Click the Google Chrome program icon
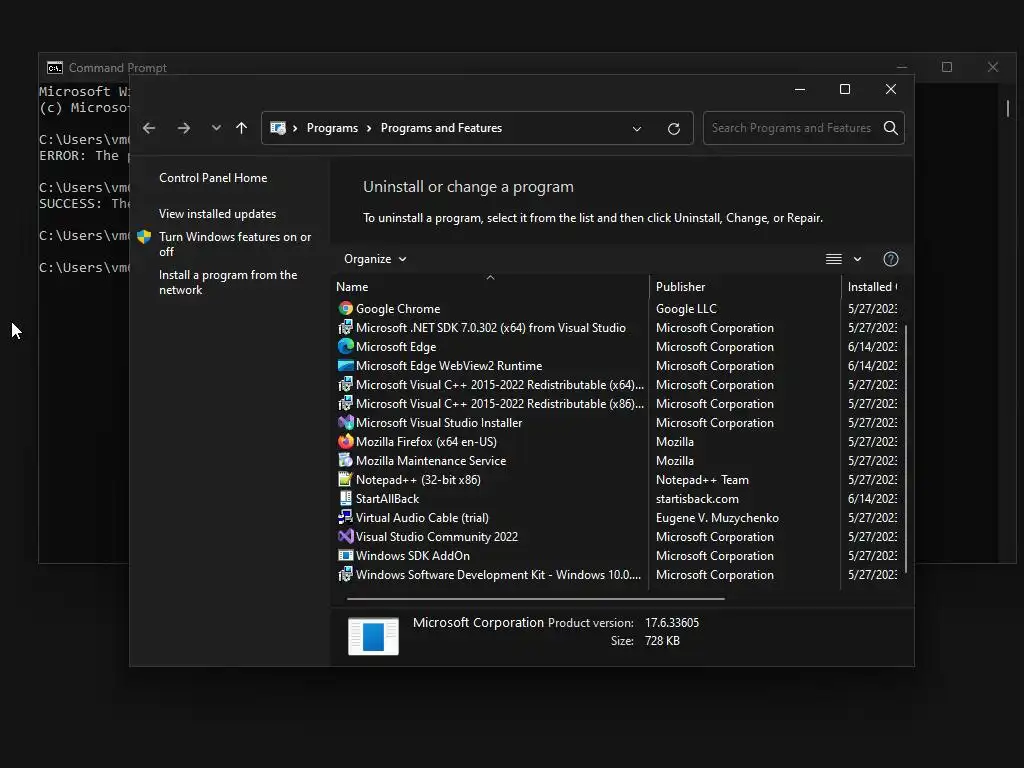 click(x=345, y=308)
